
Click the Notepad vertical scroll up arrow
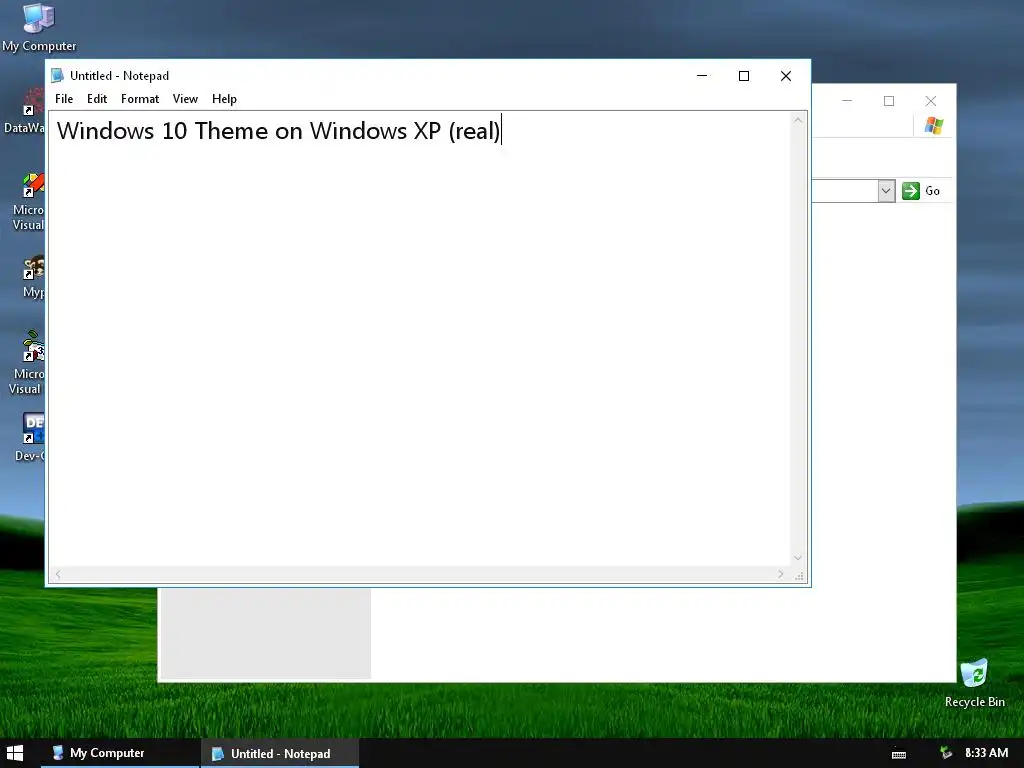[x=798, y=120]
